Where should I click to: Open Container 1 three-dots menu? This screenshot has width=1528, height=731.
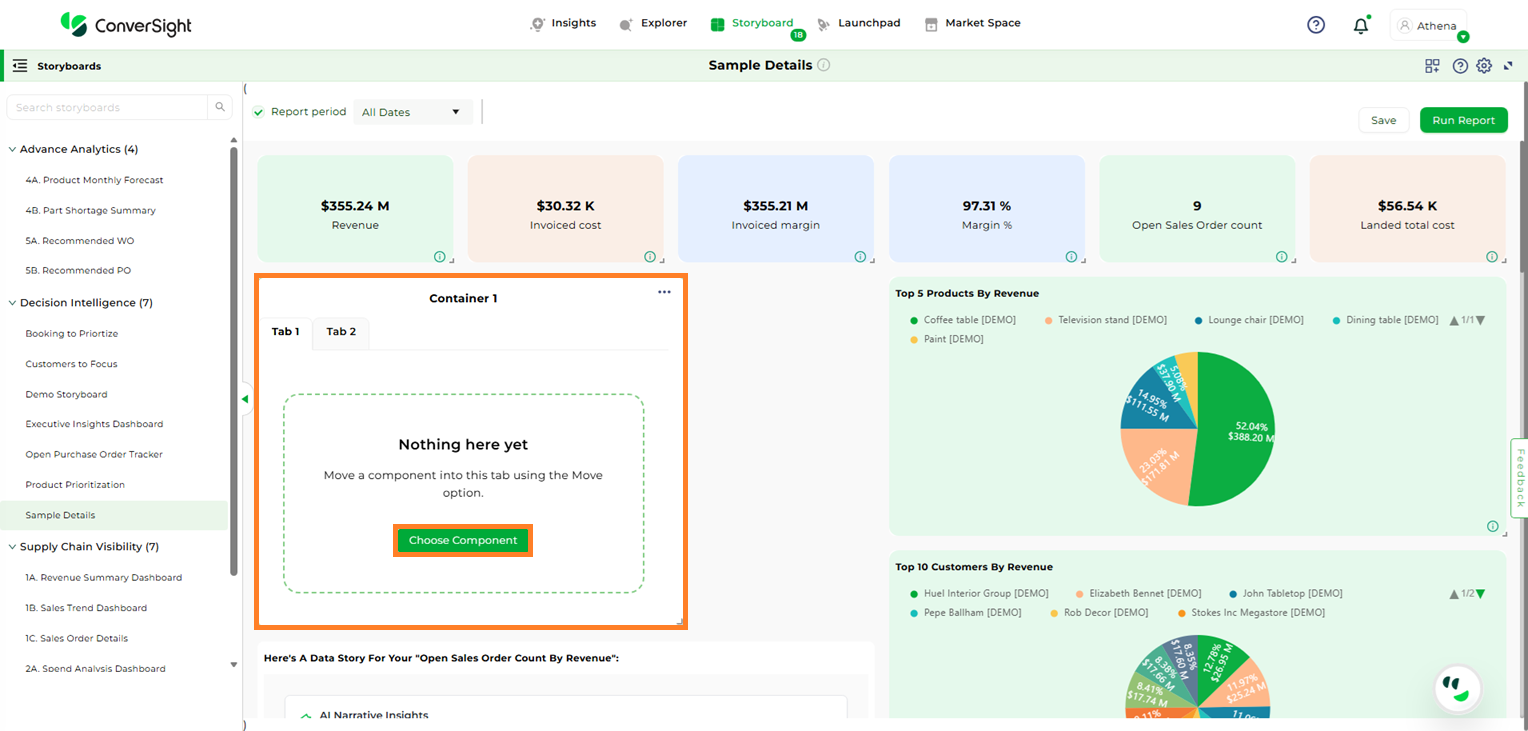point(664,292)
